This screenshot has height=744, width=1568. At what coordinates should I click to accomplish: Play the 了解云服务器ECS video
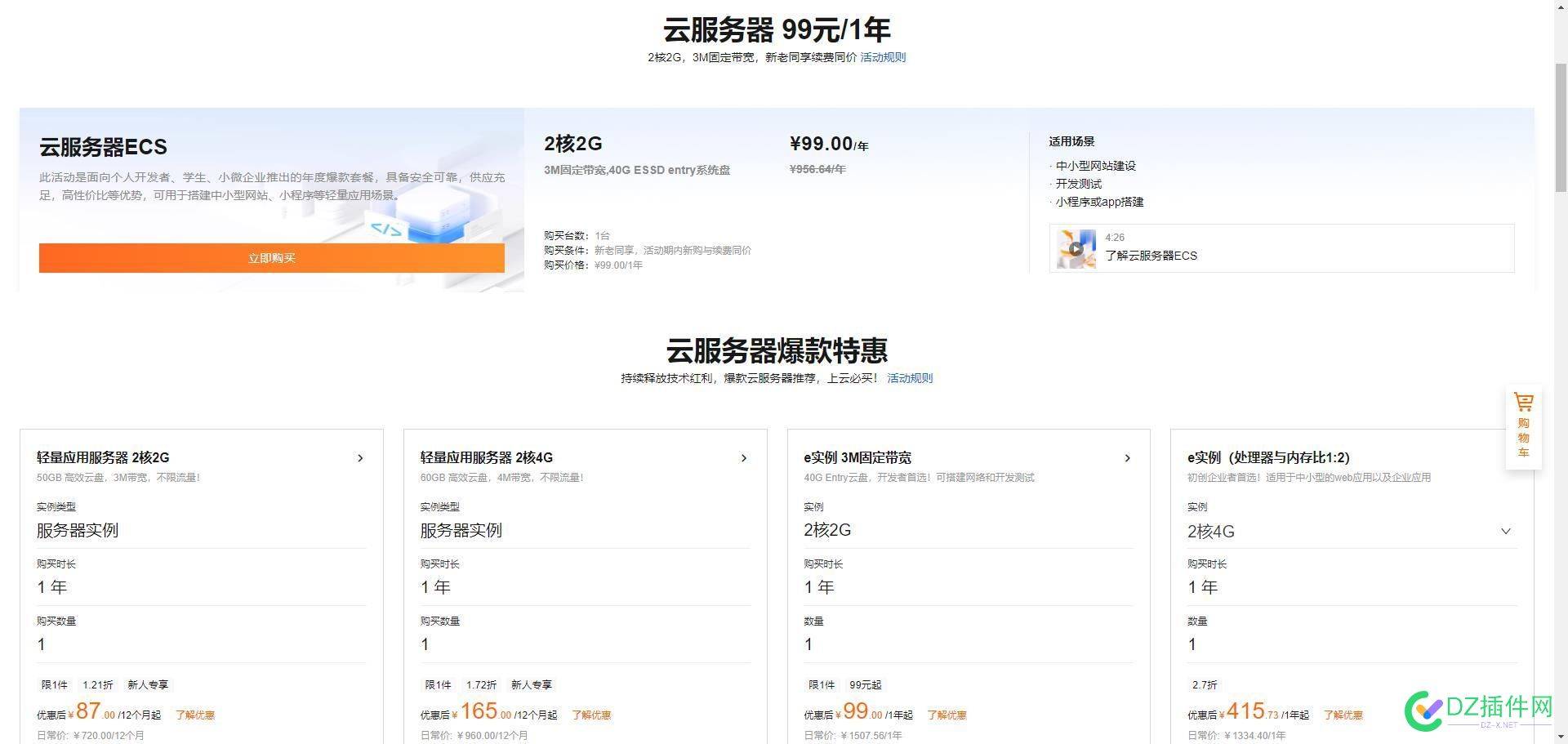click(x=1076, y=248)
